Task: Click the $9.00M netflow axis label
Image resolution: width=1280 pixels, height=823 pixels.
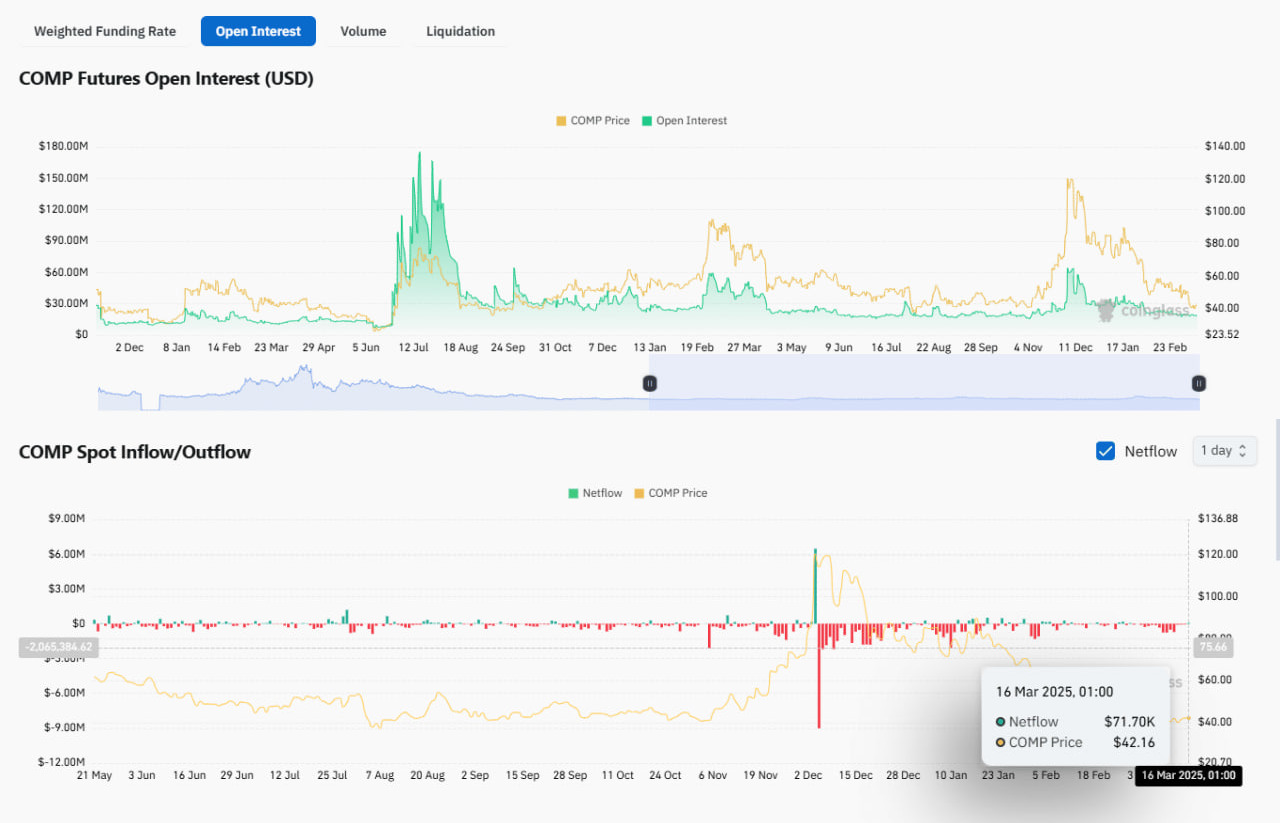Action: [67, 518]
